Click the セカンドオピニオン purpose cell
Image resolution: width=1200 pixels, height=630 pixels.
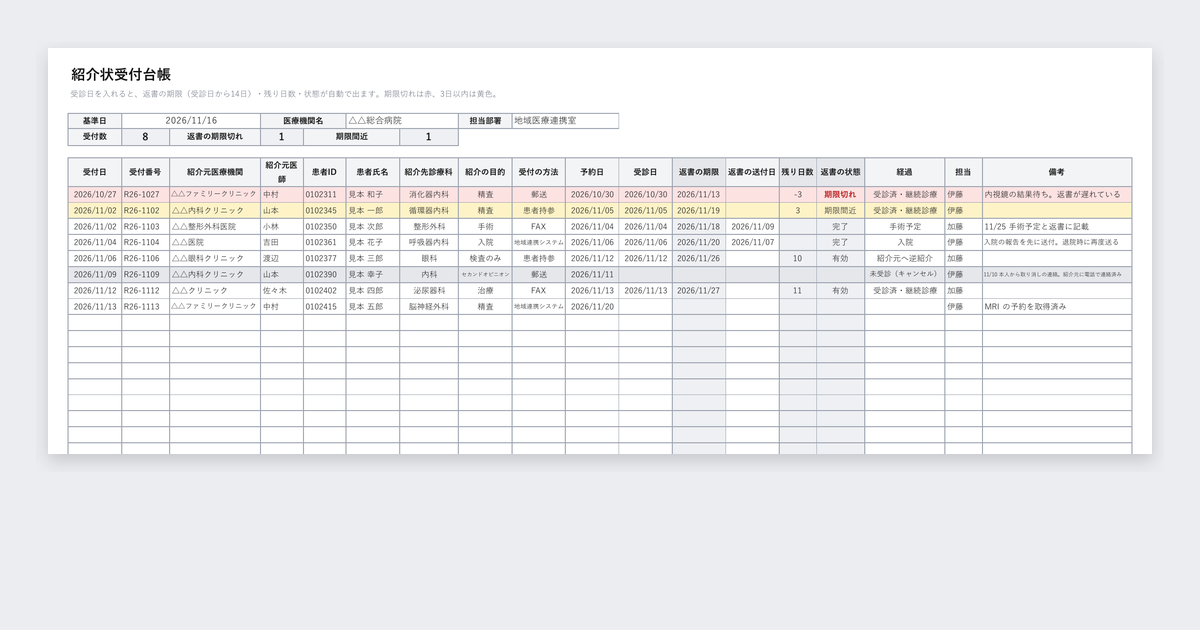tap(485, 274)
